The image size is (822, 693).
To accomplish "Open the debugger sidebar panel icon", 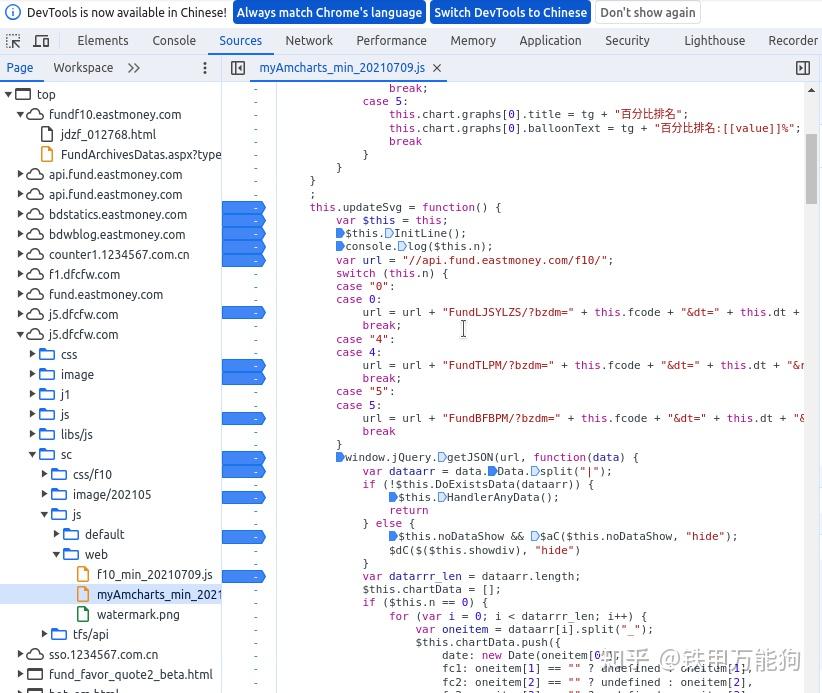I will click(803, 67).
